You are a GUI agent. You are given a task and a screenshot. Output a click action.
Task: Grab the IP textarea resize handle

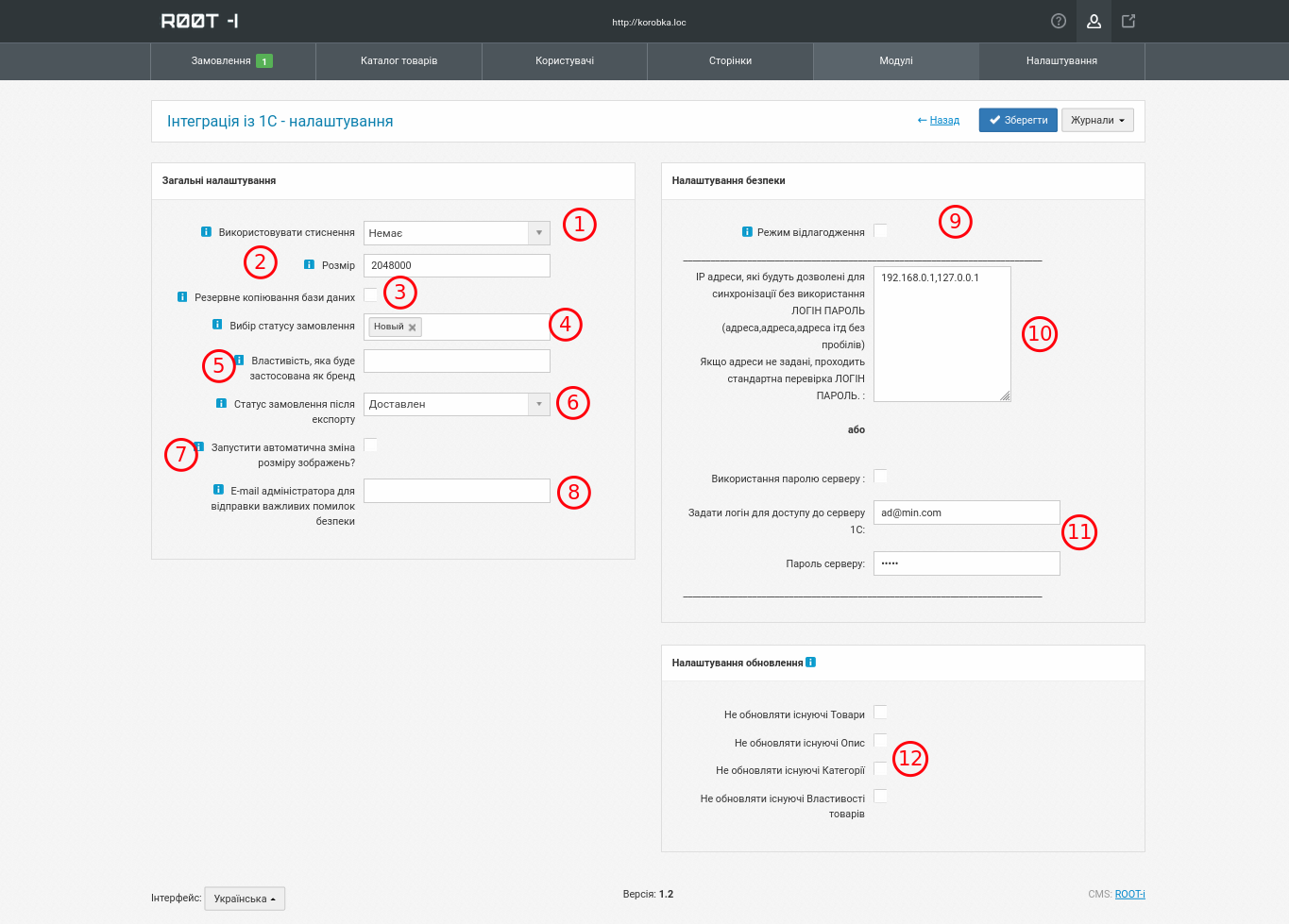1006,396
